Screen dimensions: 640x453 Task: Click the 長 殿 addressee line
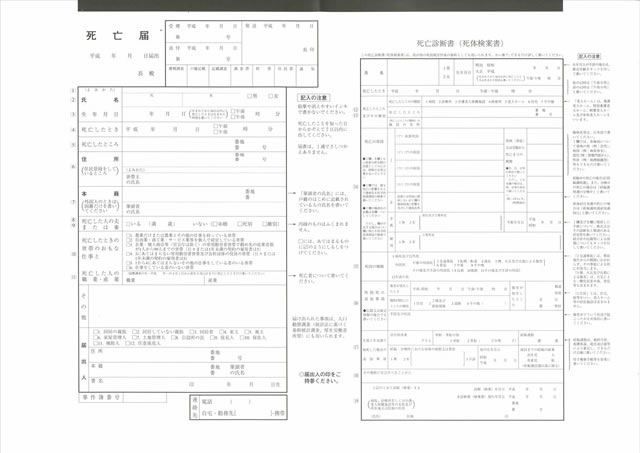click(x=146, y=73)
